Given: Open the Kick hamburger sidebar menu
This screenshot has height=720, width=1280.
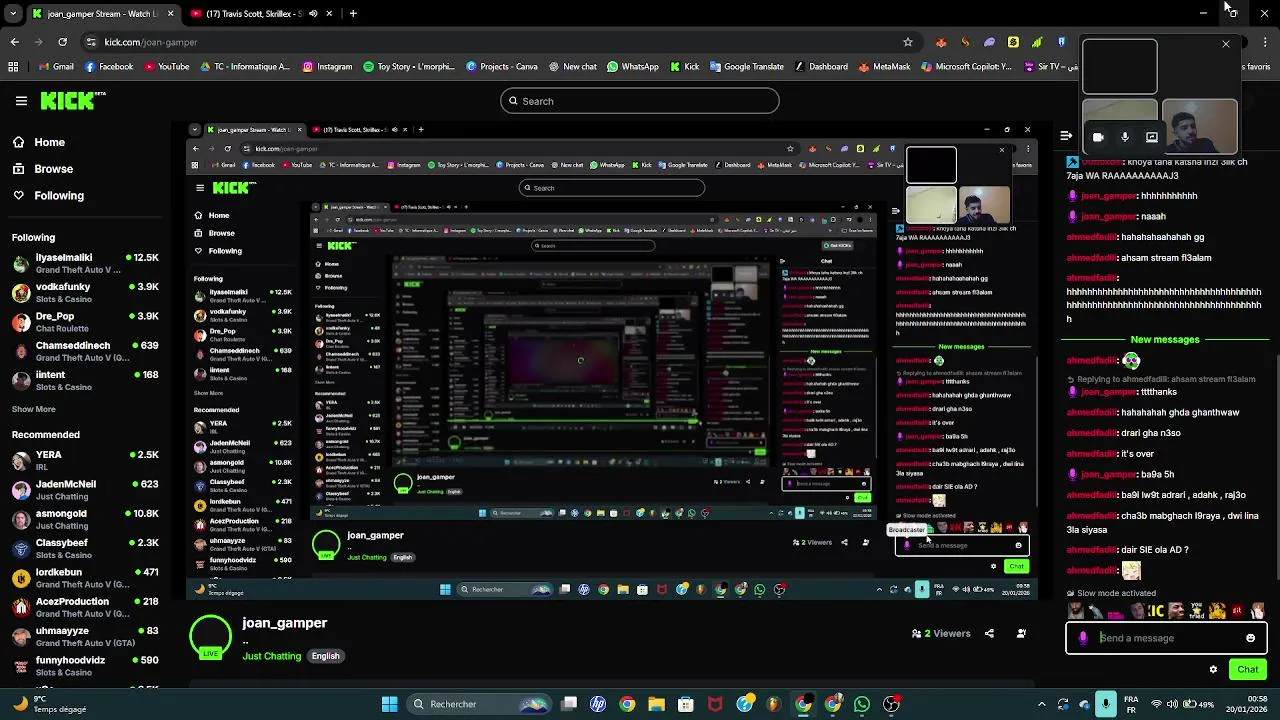Looking at the screenshot, I should click(x=21, y=101).
